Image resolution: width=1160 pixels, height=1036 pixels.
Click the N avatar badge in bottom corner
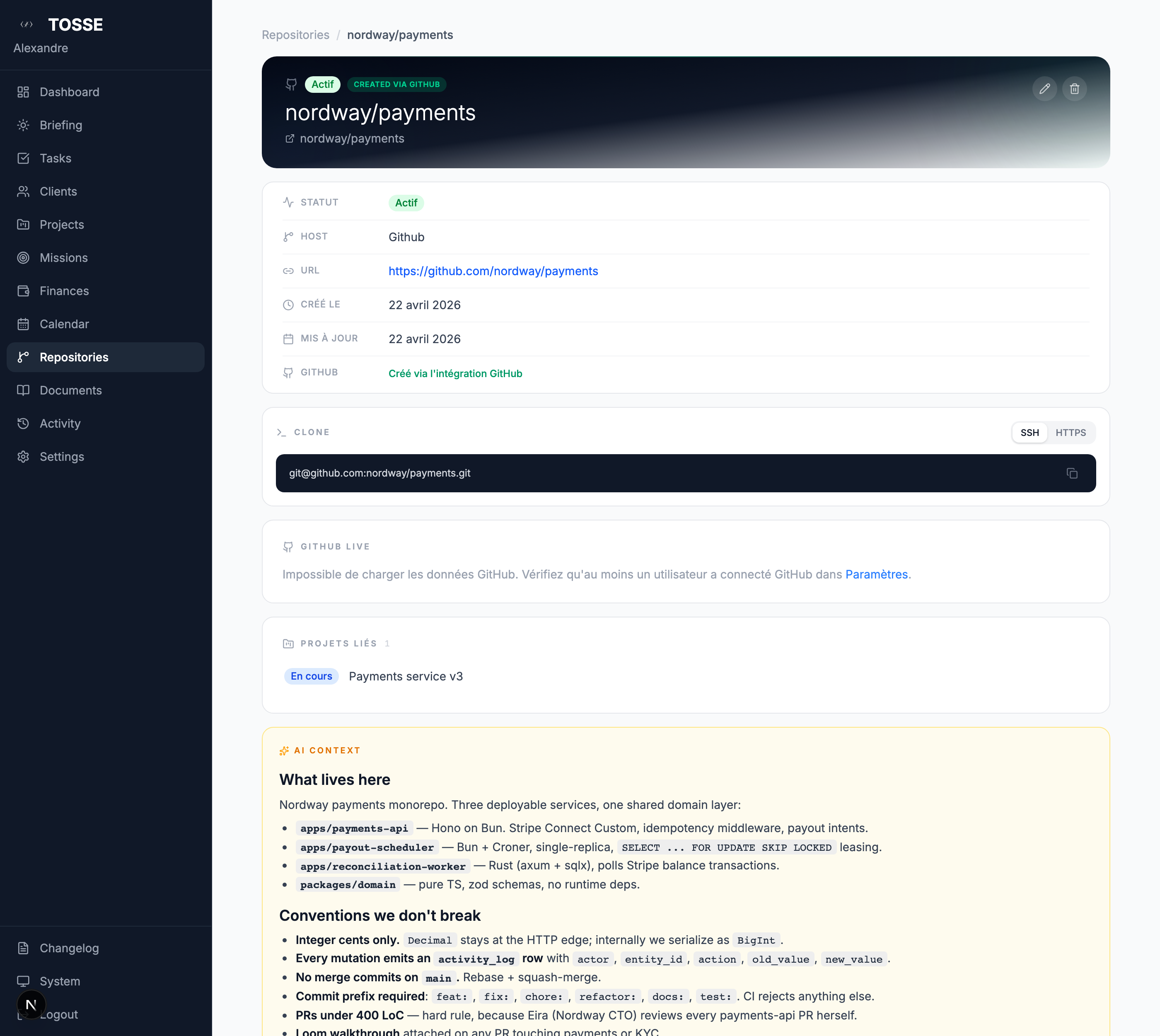tap(32, 1004)
